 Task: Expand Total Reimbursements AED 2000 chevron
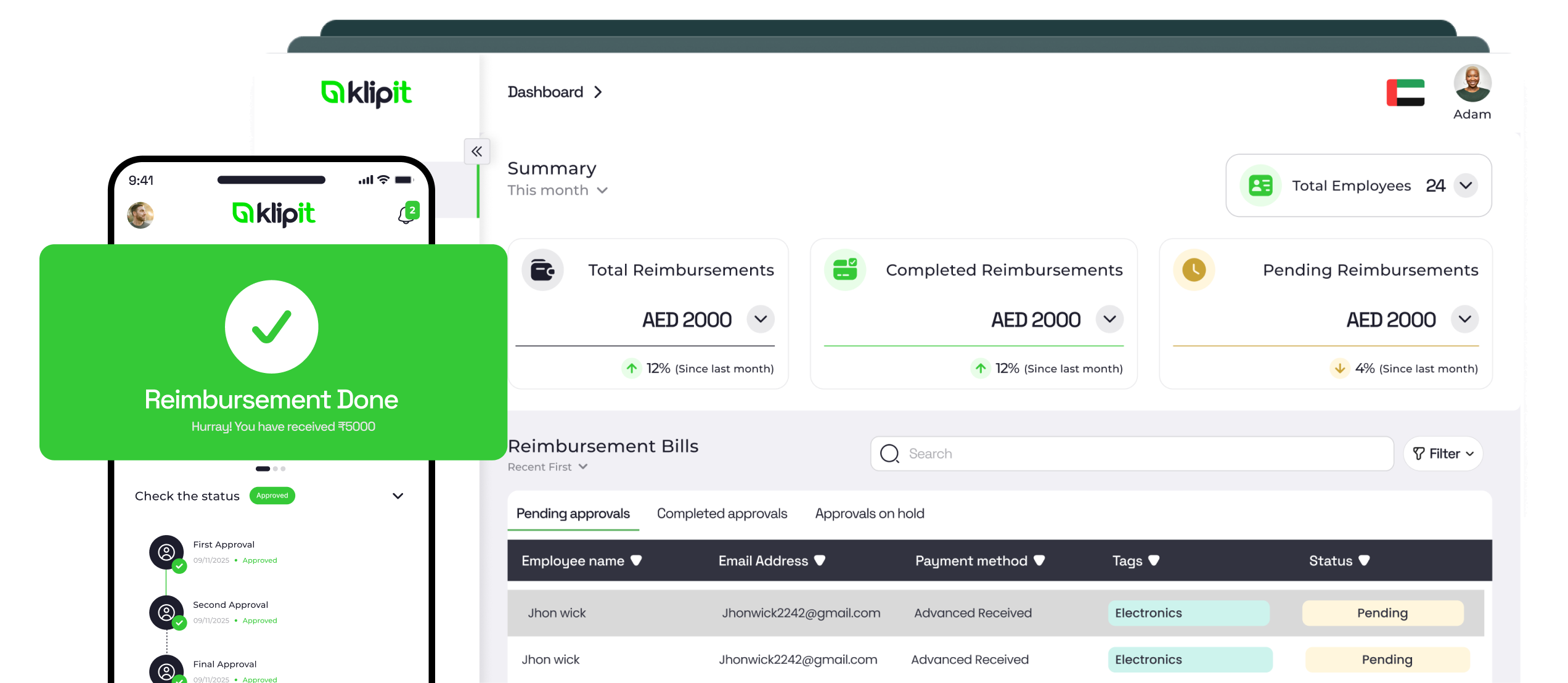click(761, 319)
